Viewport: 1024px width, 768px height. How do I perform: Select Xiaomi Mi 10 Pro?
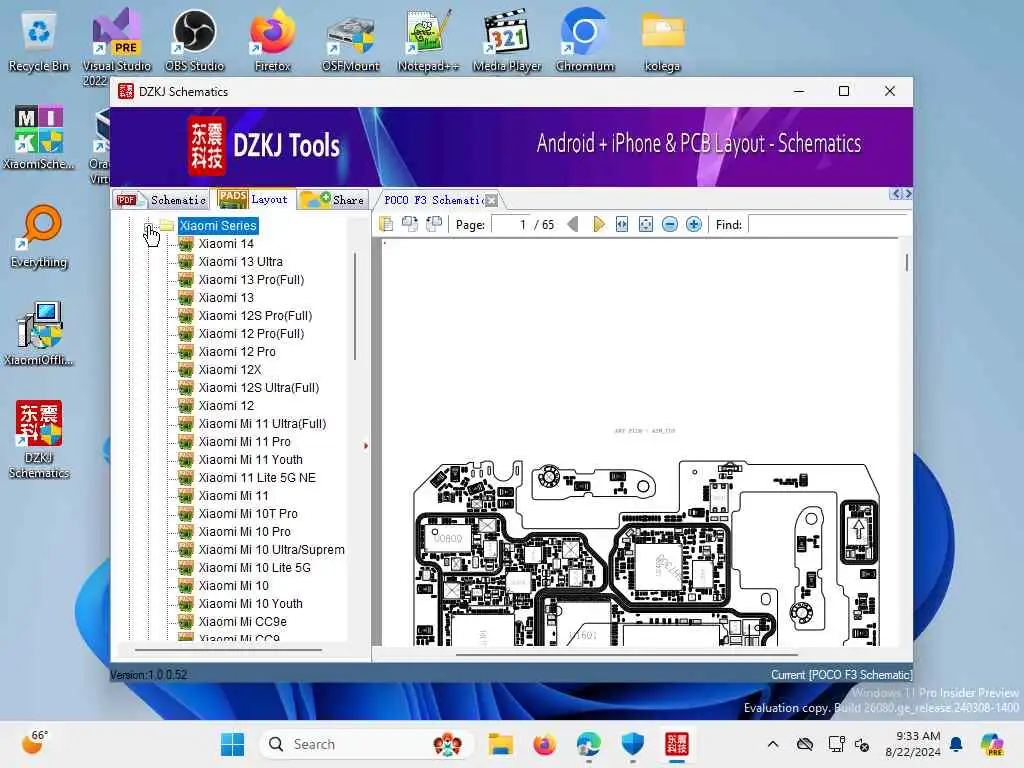tap(245, 532)
